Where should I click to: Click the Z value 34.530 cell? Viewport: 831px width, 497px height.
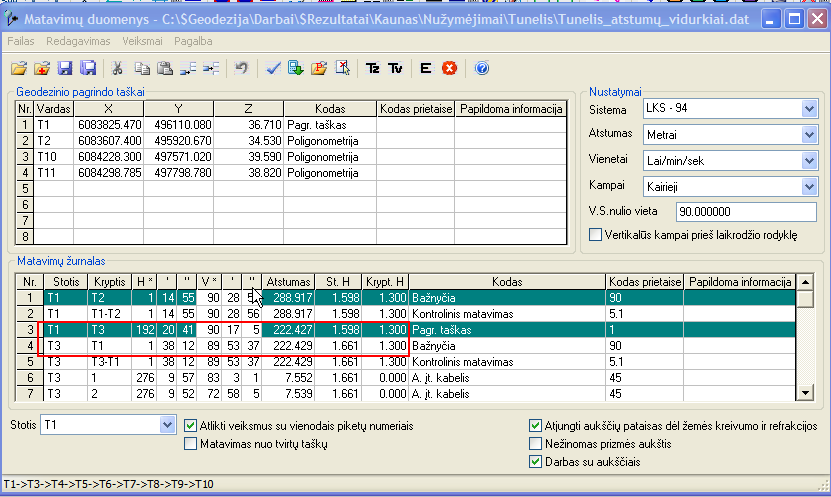pos(249,141)
